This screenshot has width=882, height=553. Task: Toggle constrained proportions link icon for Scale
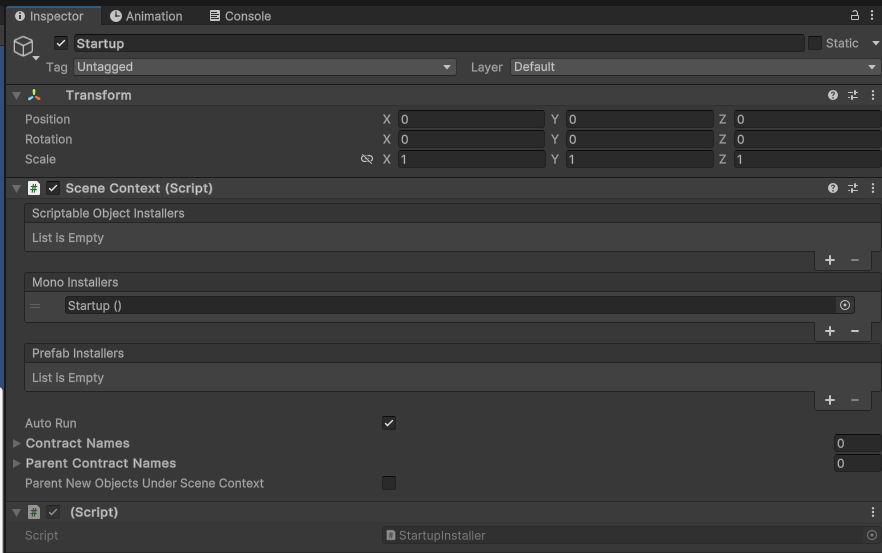[367, 160]
